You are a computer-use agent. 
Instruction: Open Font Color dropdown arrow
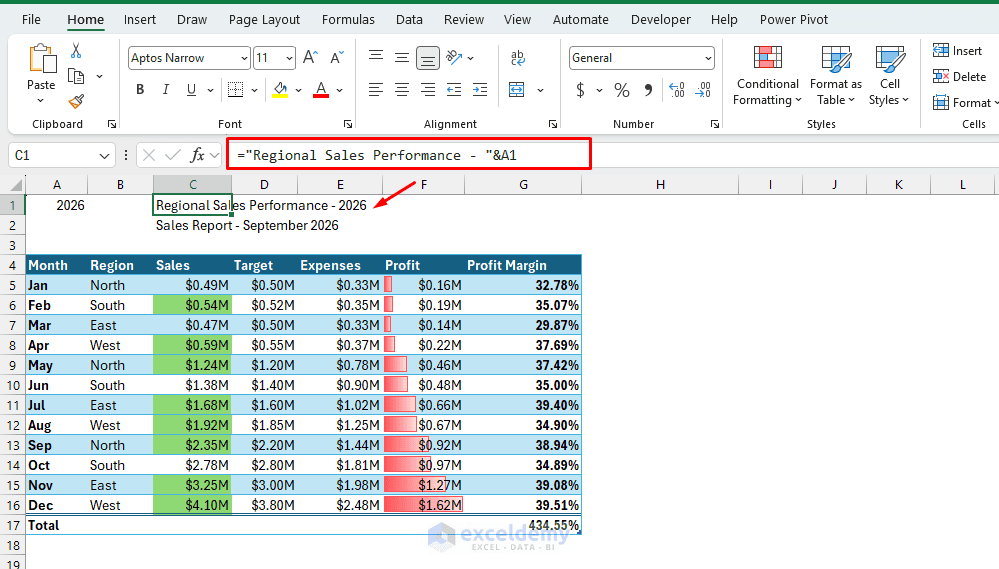pos(340,90)
